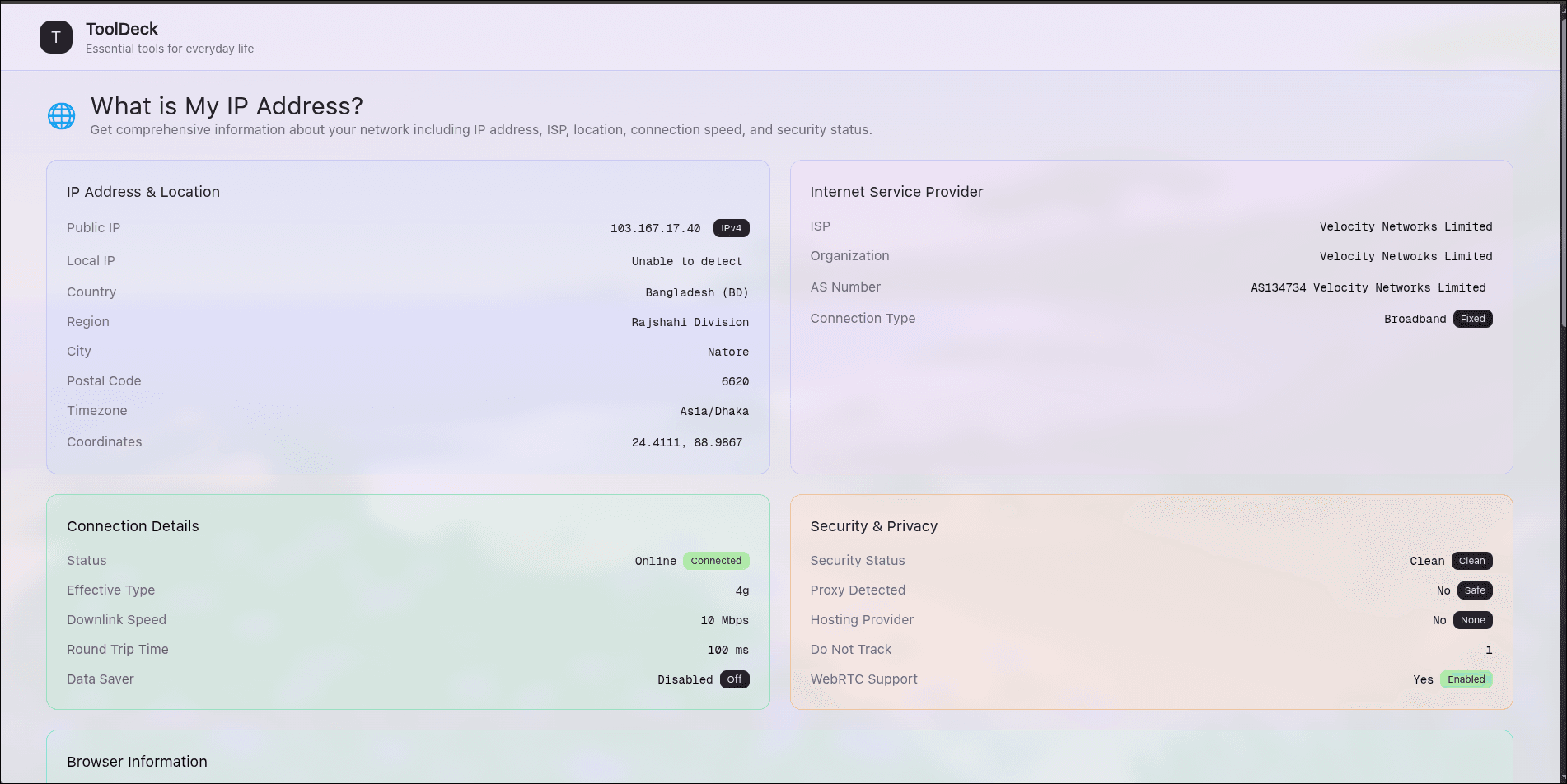Select the Bangladesh (BD) country value
The image size is (1567, 784).
pos(697,292)
